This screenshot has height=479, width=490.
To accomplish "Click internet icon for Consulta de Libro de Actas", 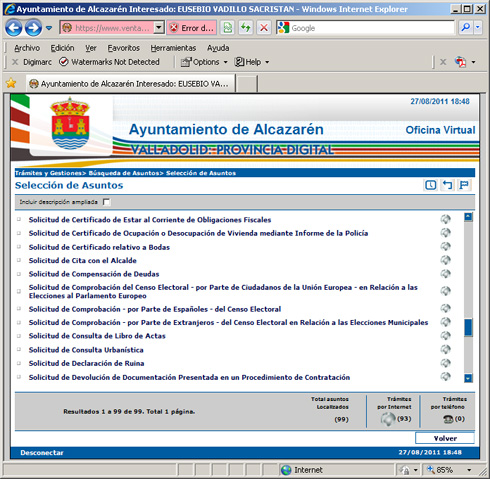I will [x=446, y=335].
